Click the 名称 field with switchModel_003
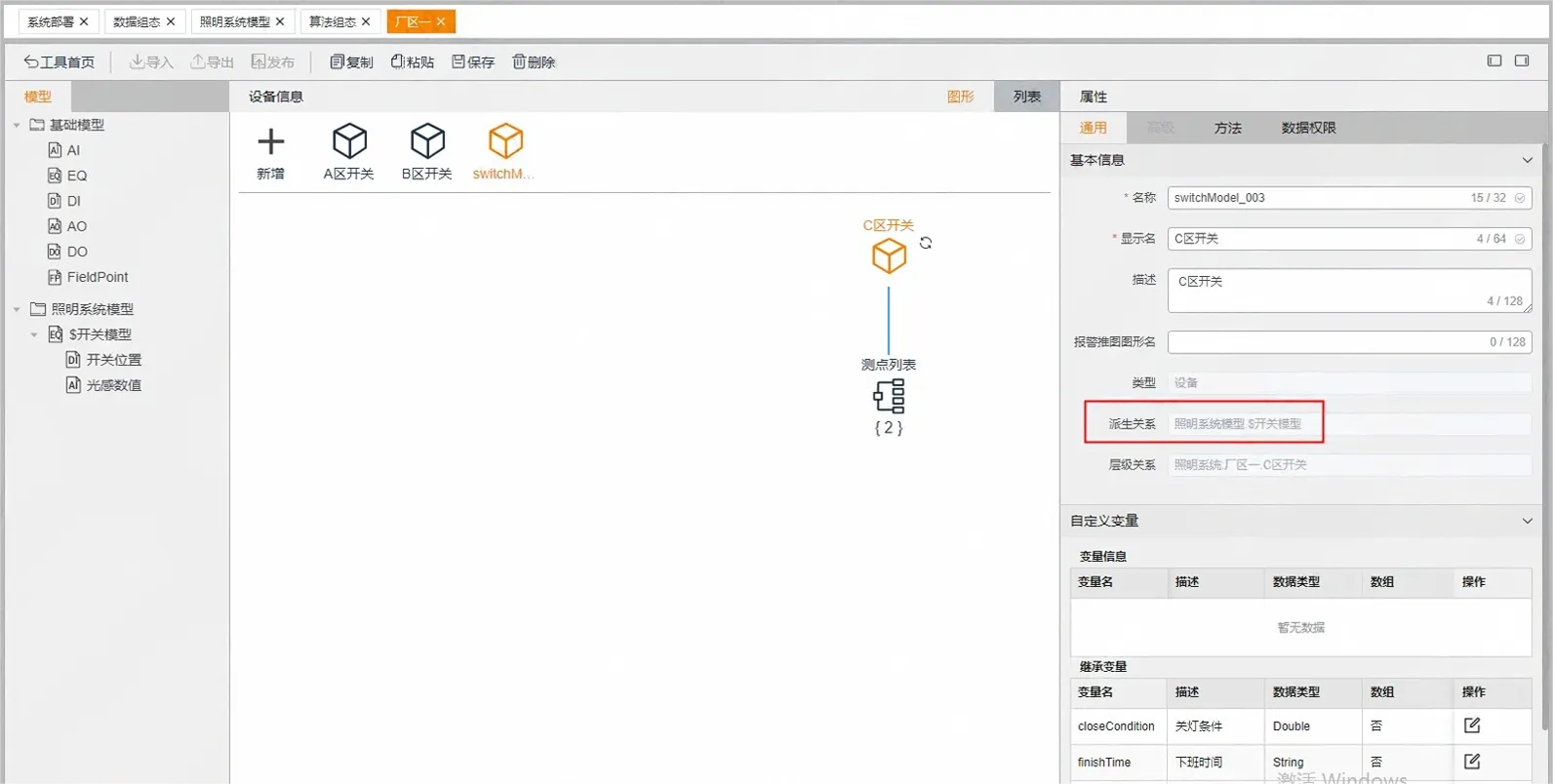The image size is (1553, 784). tap(1349, 198)
